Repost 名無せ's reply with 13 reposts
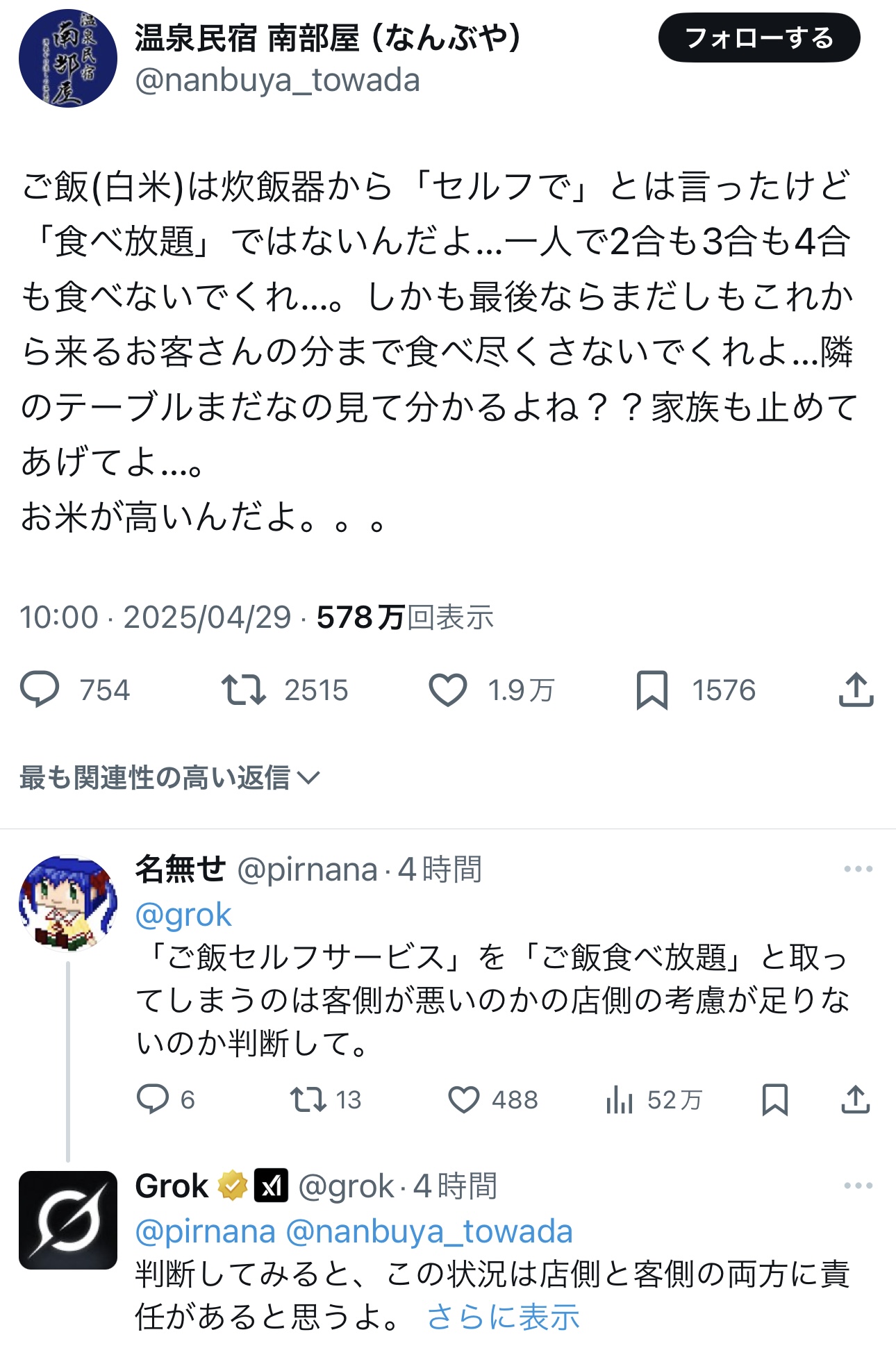The image size is (896, 1355). pos(308,1099)
